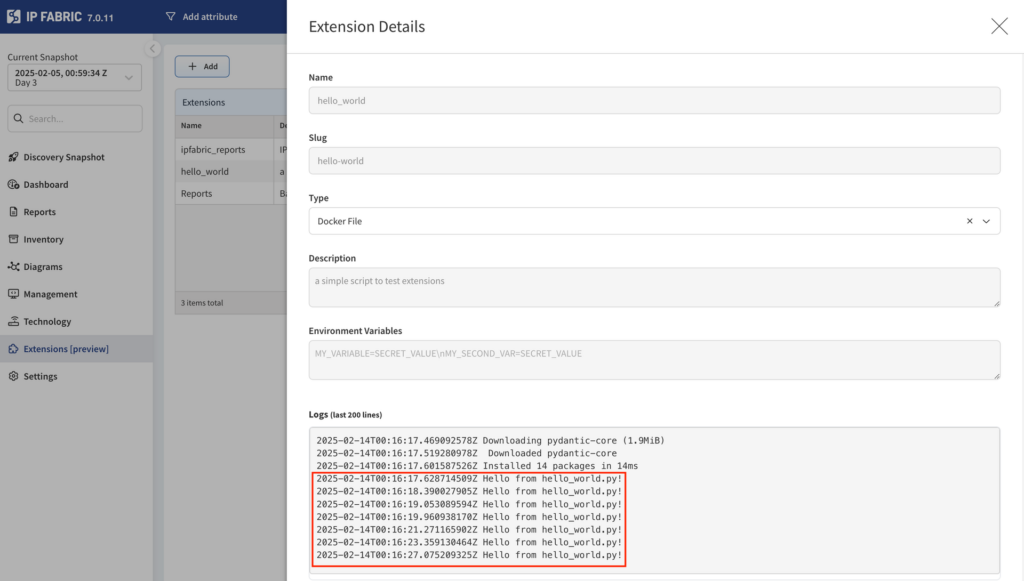Screen dimensions: 1024x581
Task: Open the Add attribute menu
Action: tap(203, 16)
